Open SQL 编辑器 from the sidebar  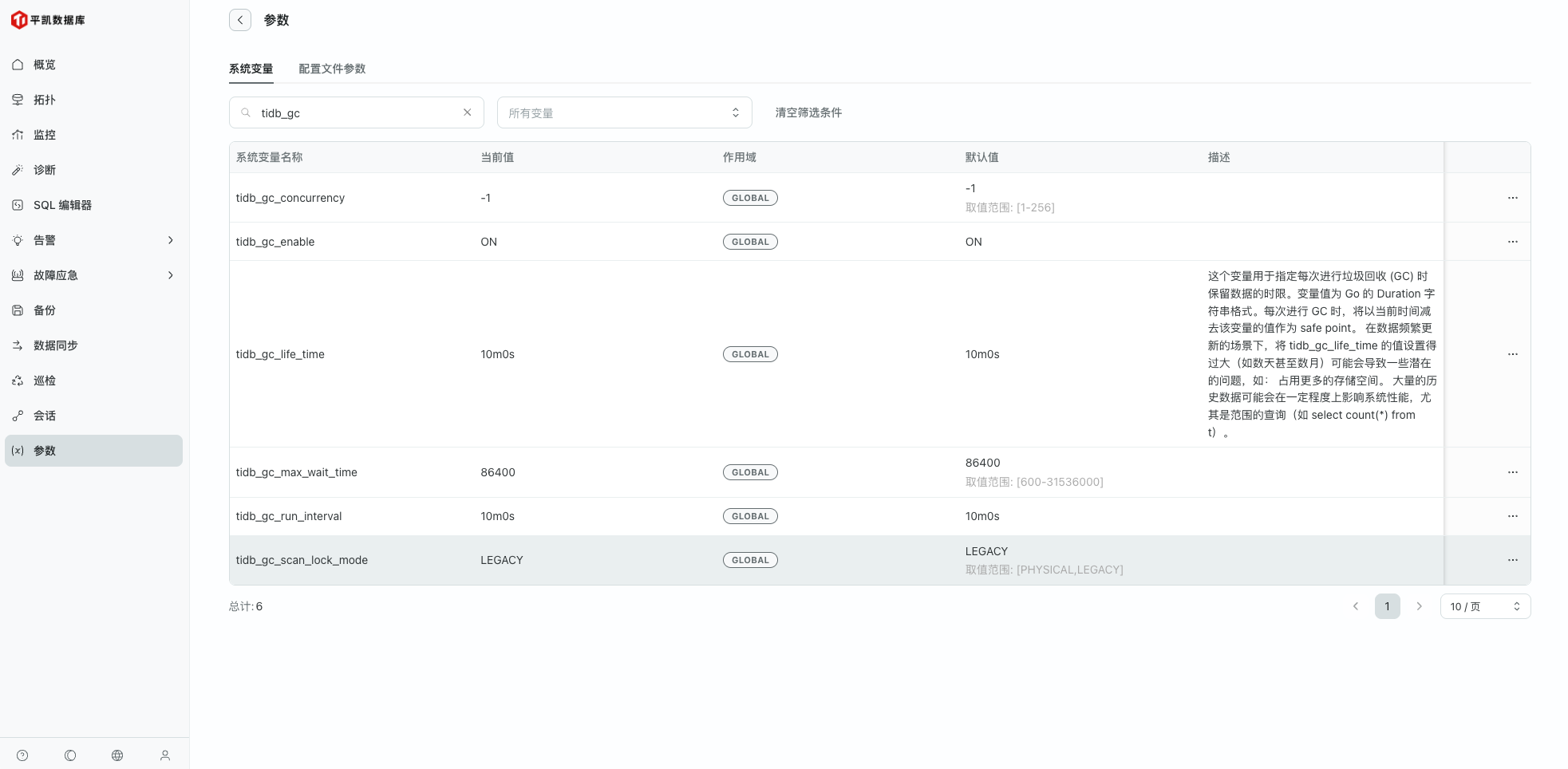[62, 205]
